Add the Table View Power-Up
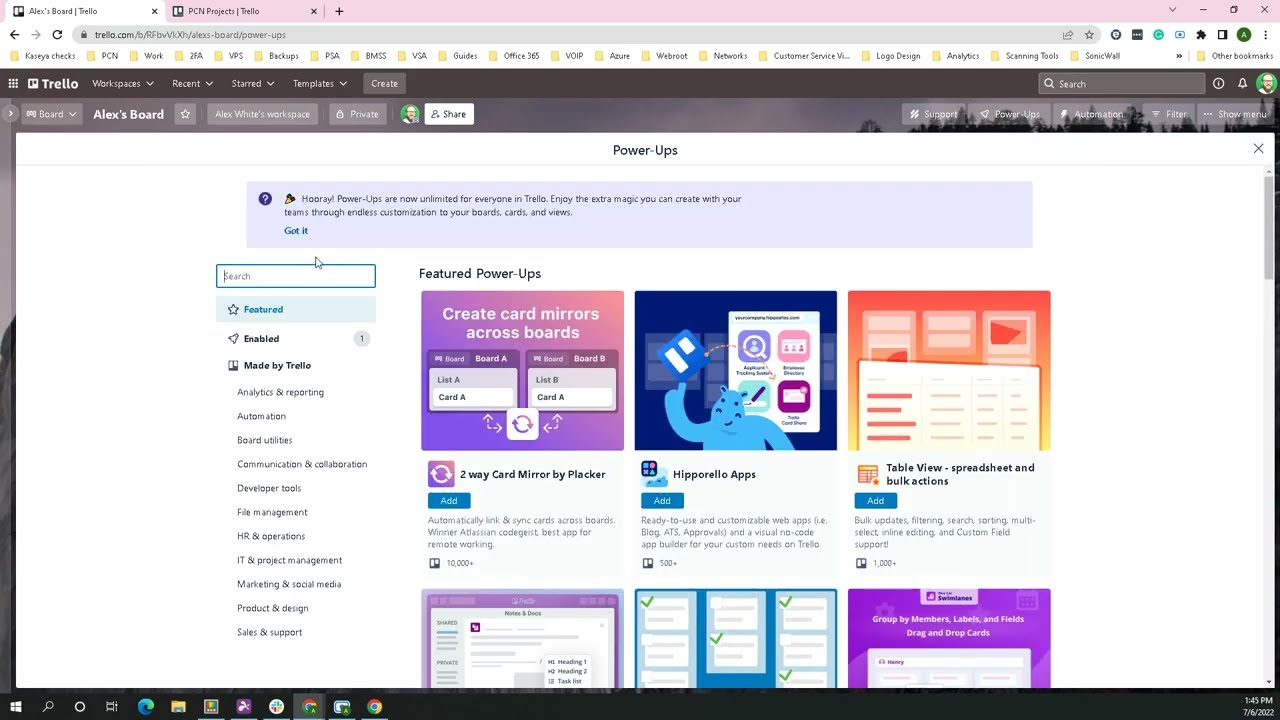 tap(875, 501)
